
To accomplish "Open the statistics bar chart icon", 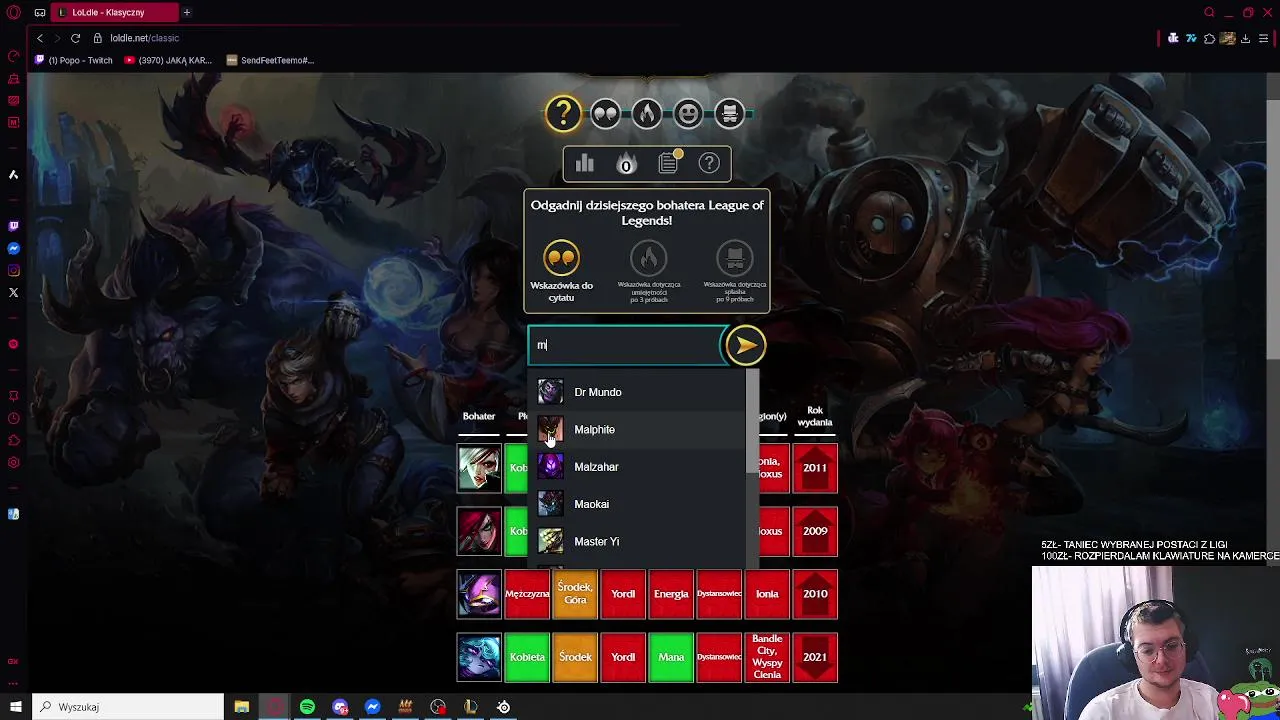I will 585,164.
